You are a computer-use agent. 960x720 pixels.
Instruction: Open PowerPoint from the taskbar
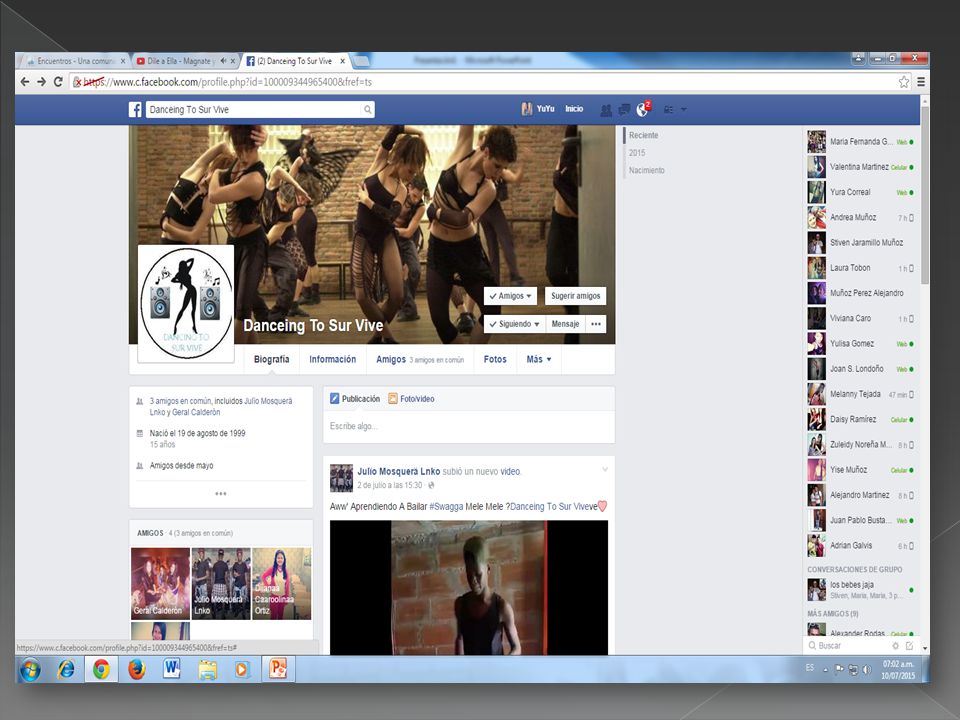click(x=279, y=669)
